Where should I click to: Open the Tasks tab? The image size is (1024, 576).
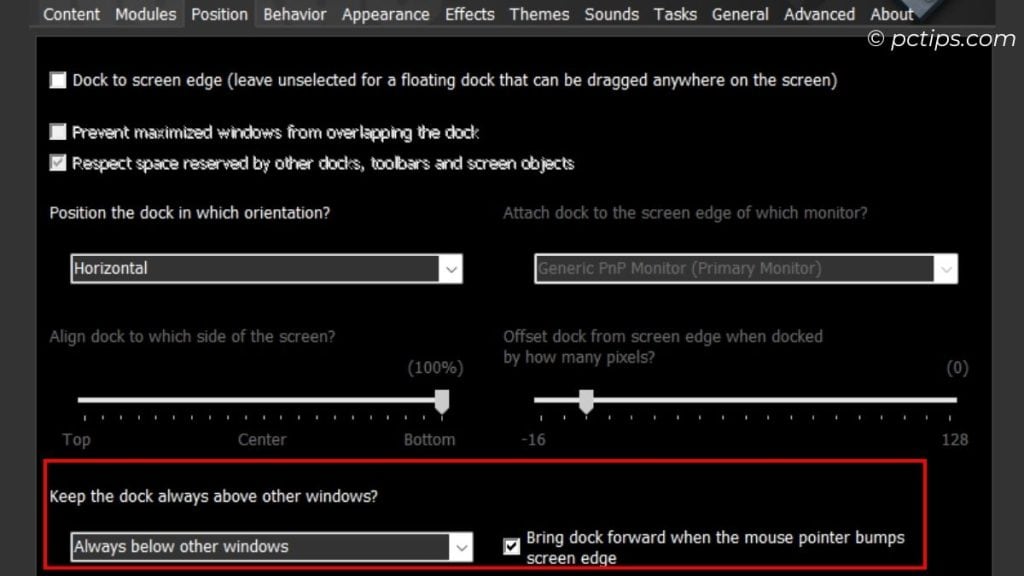click(674, 14)
